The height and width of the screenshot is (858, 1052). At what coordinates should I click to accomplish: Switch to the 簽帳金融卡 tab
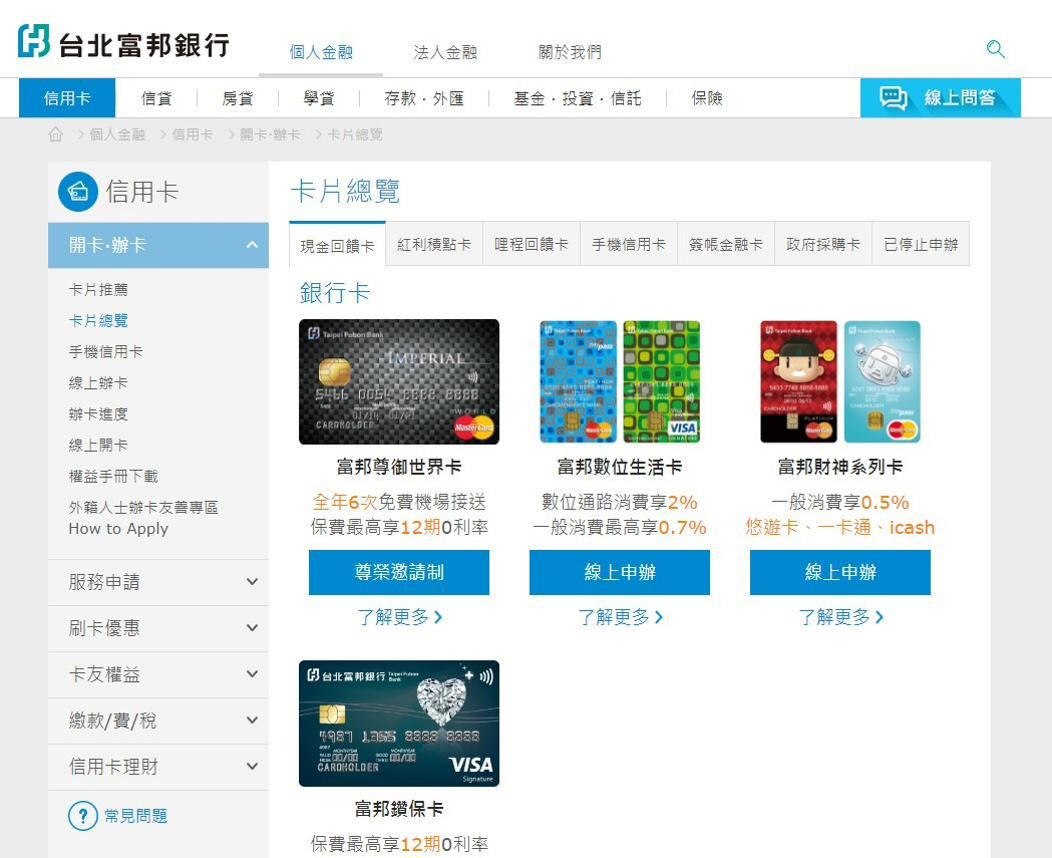726,244
